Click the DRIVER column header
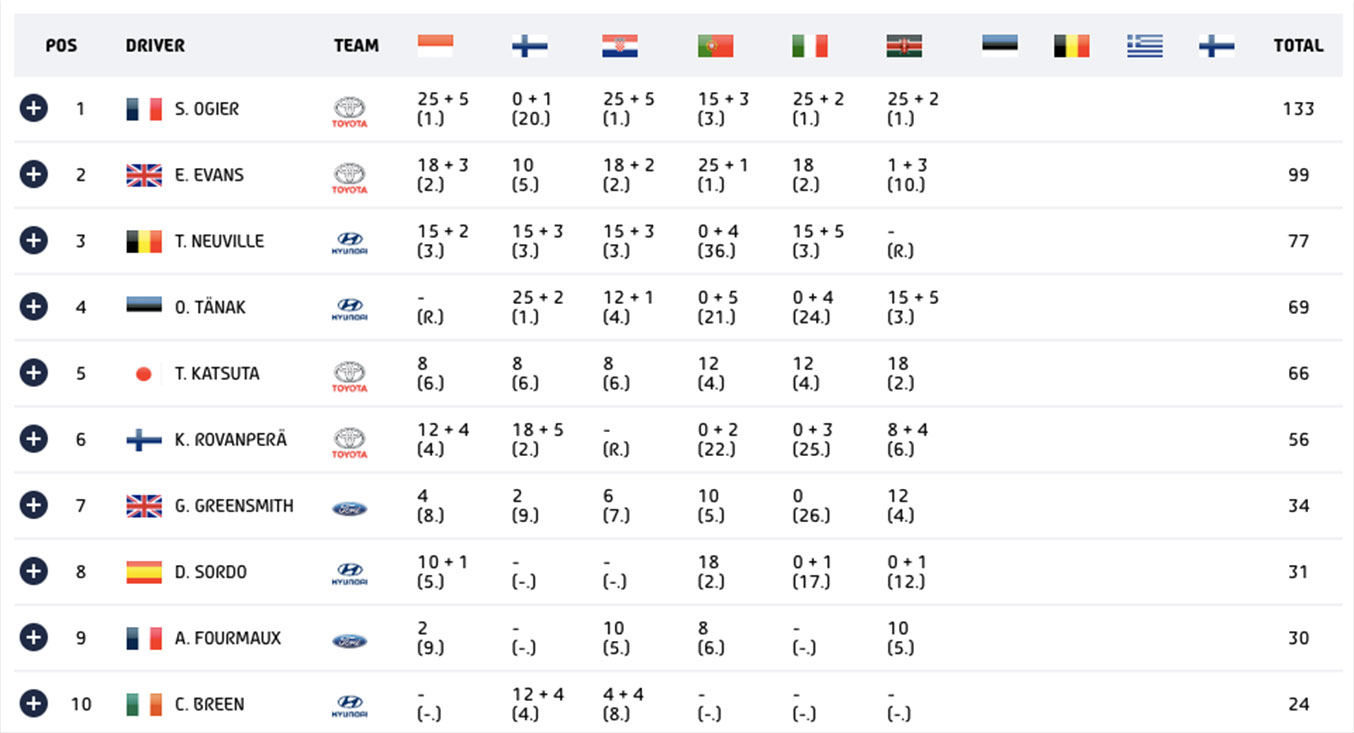 [x=155, y=45]
